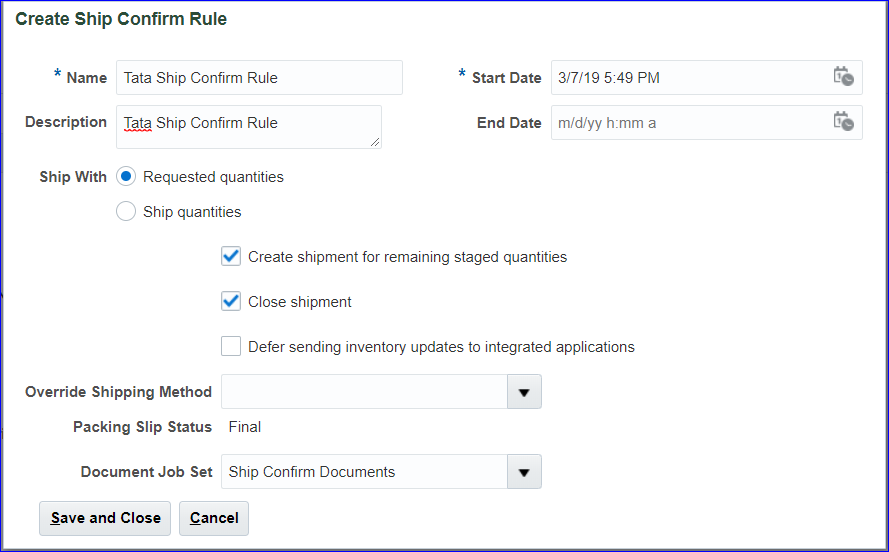Uncheck the Close shipment checkbox
The width and height of the screenshot is (889, 552).
click(x=231, y=302)
